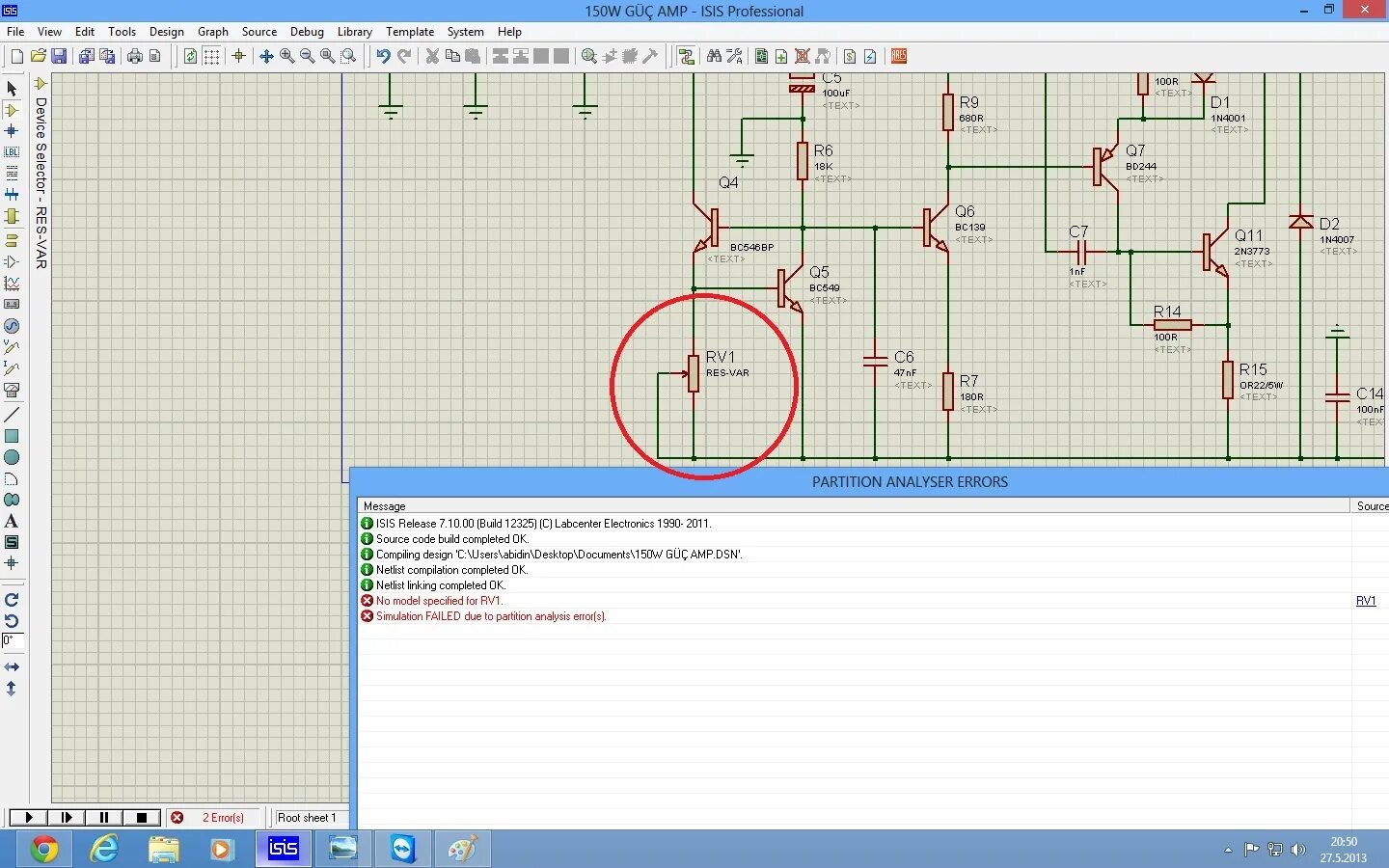Pick parts from library icon
The image size is (1389, 868).
(588, 57)
